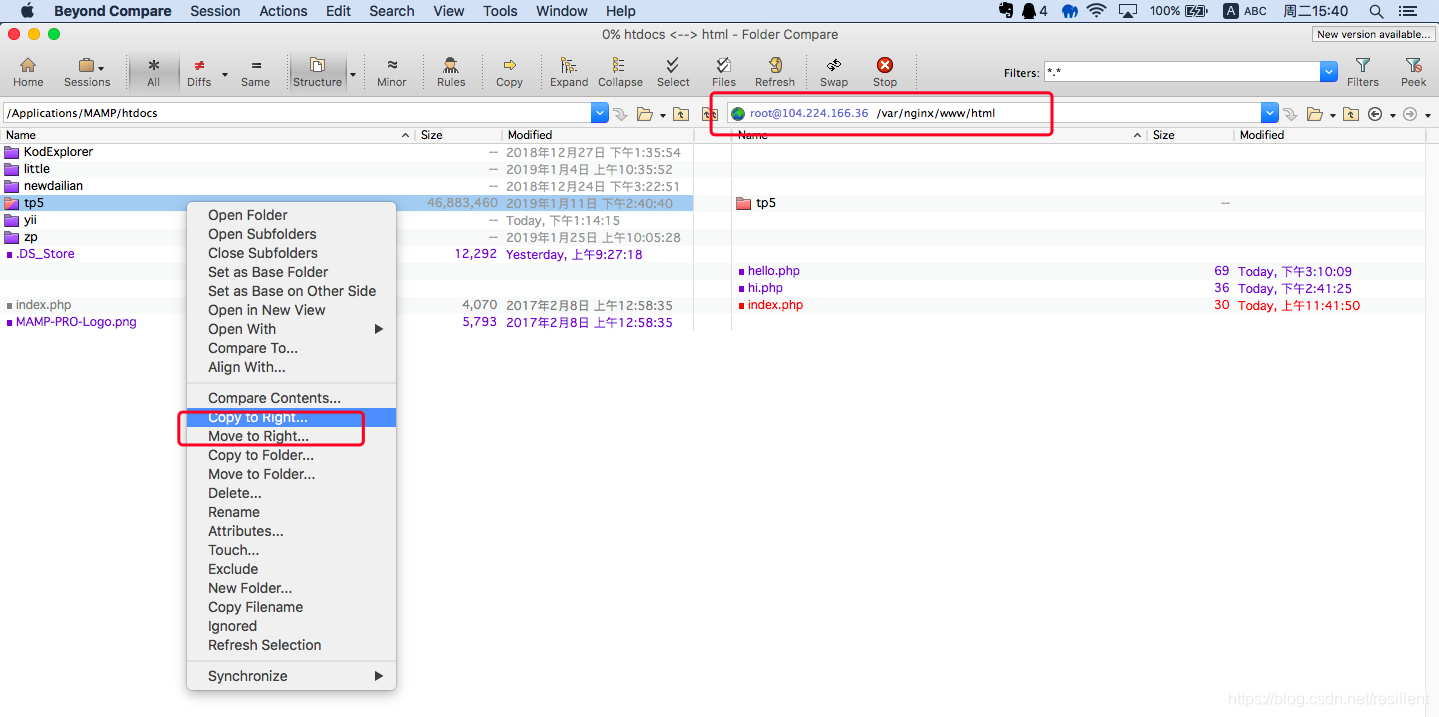Open the Filters dropdown arrow

click(x=1329, y=72)
